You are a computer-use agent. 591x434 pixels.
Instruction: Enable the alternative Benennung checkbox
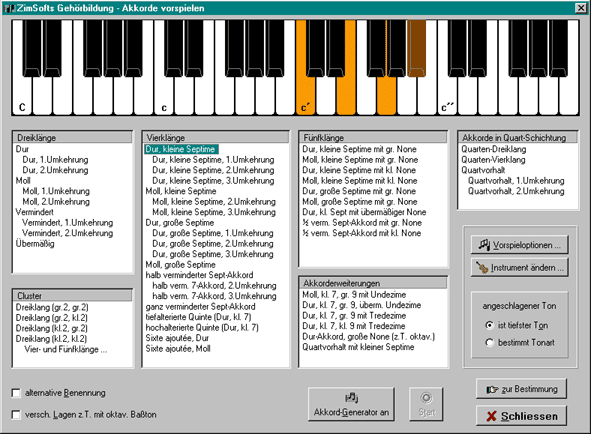pos(16,393)
